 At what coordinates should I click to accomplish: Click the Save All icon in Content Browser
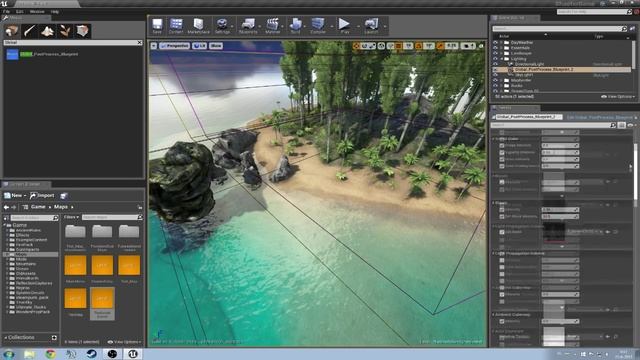click(64, 196)
